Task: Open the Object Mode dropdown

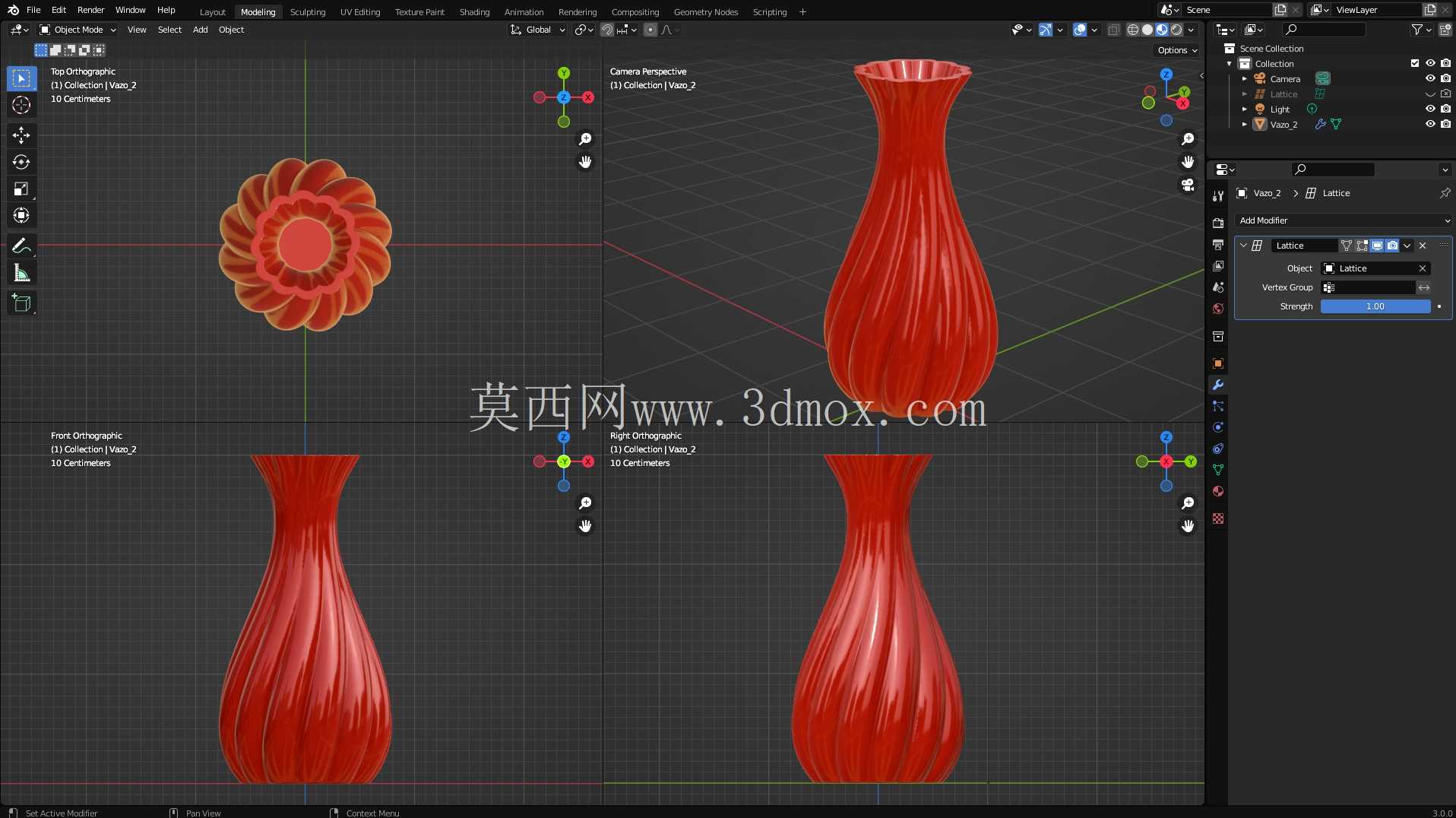Action: pyautogui.click(x=78, y=30)
